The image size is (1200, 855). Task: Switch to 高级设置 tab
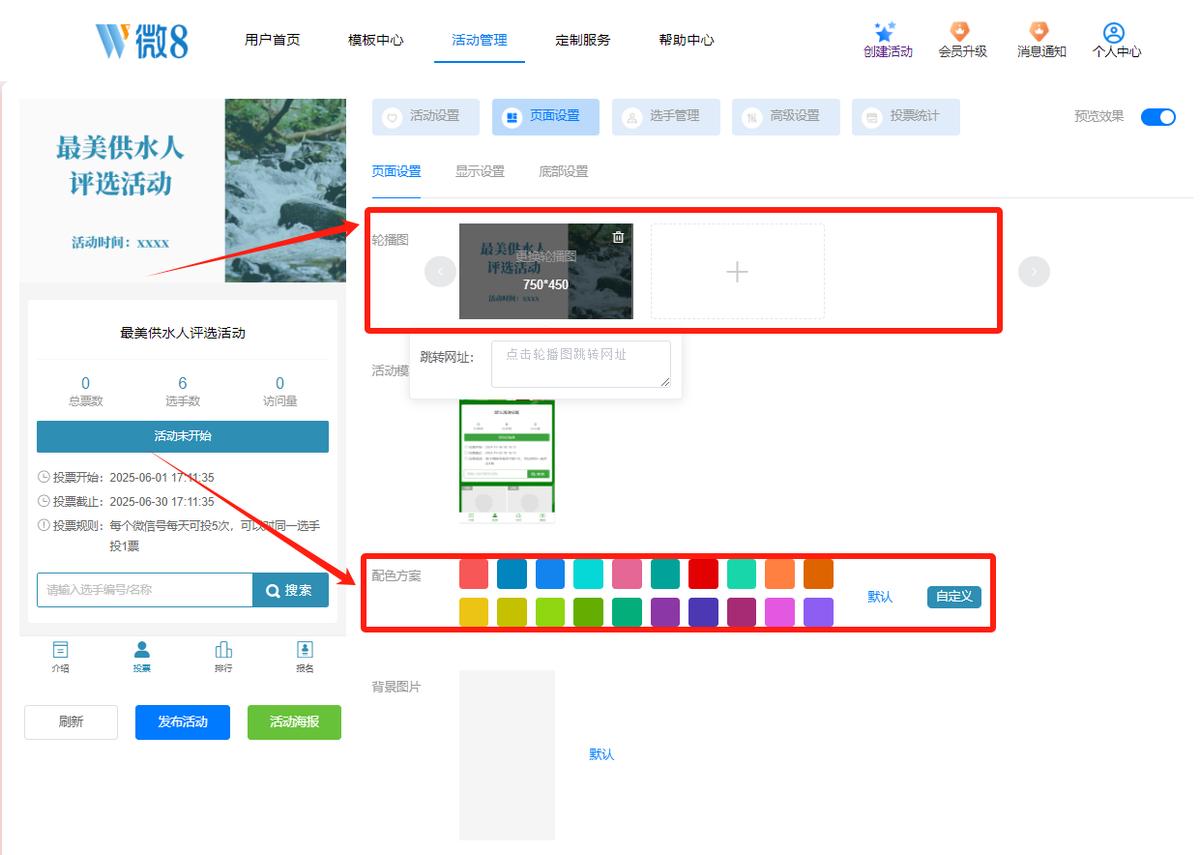tap(786, 117)
